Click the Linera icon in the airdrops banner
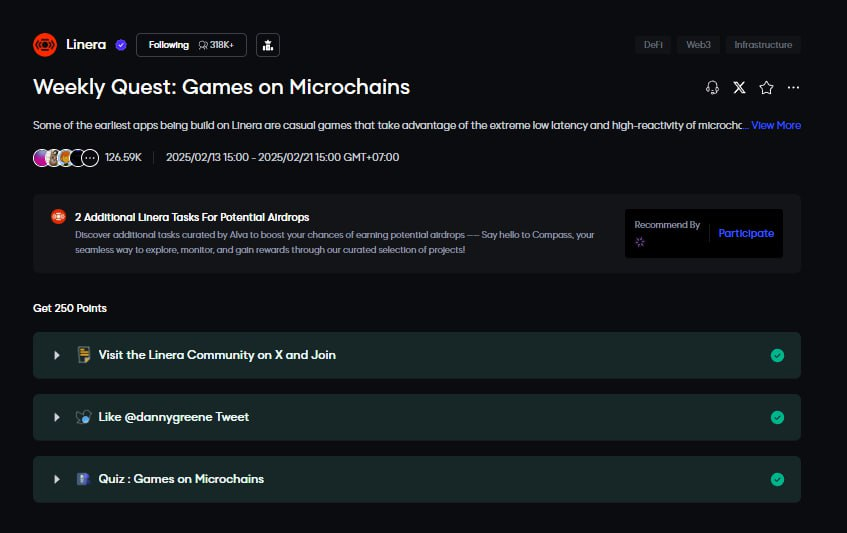This screenshot has width=847, height=533. (58, 217)
